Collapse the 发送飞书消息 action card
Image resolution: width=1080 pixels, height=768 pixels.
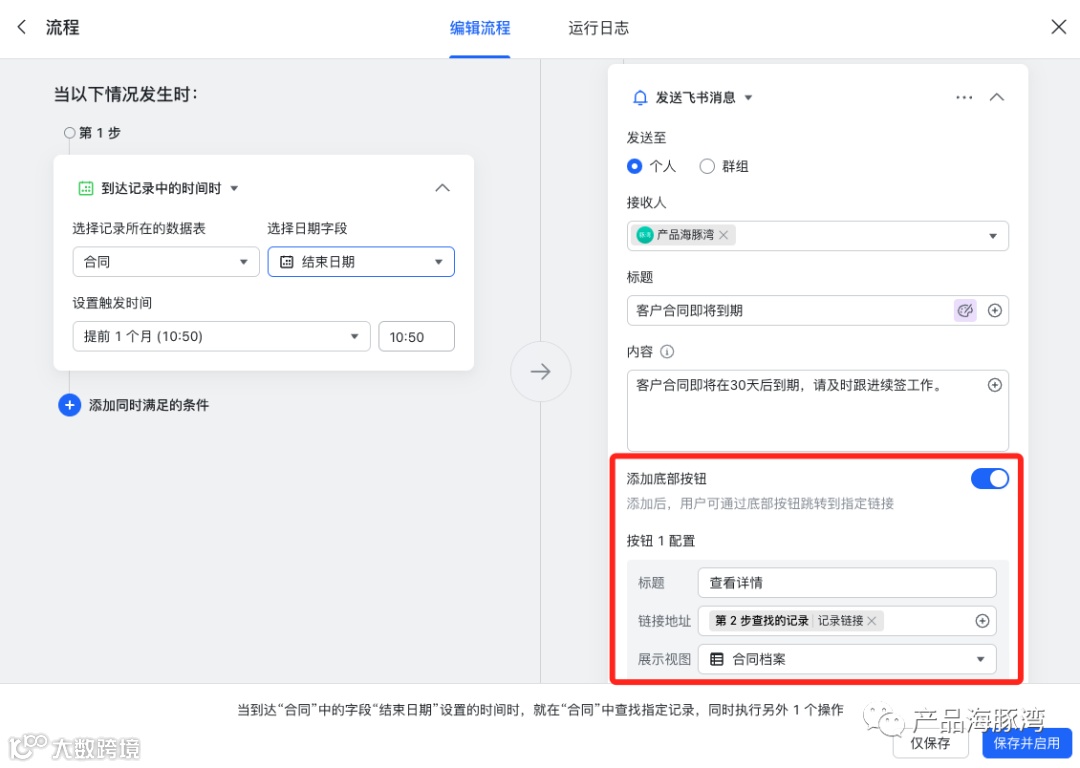(997, 98)
